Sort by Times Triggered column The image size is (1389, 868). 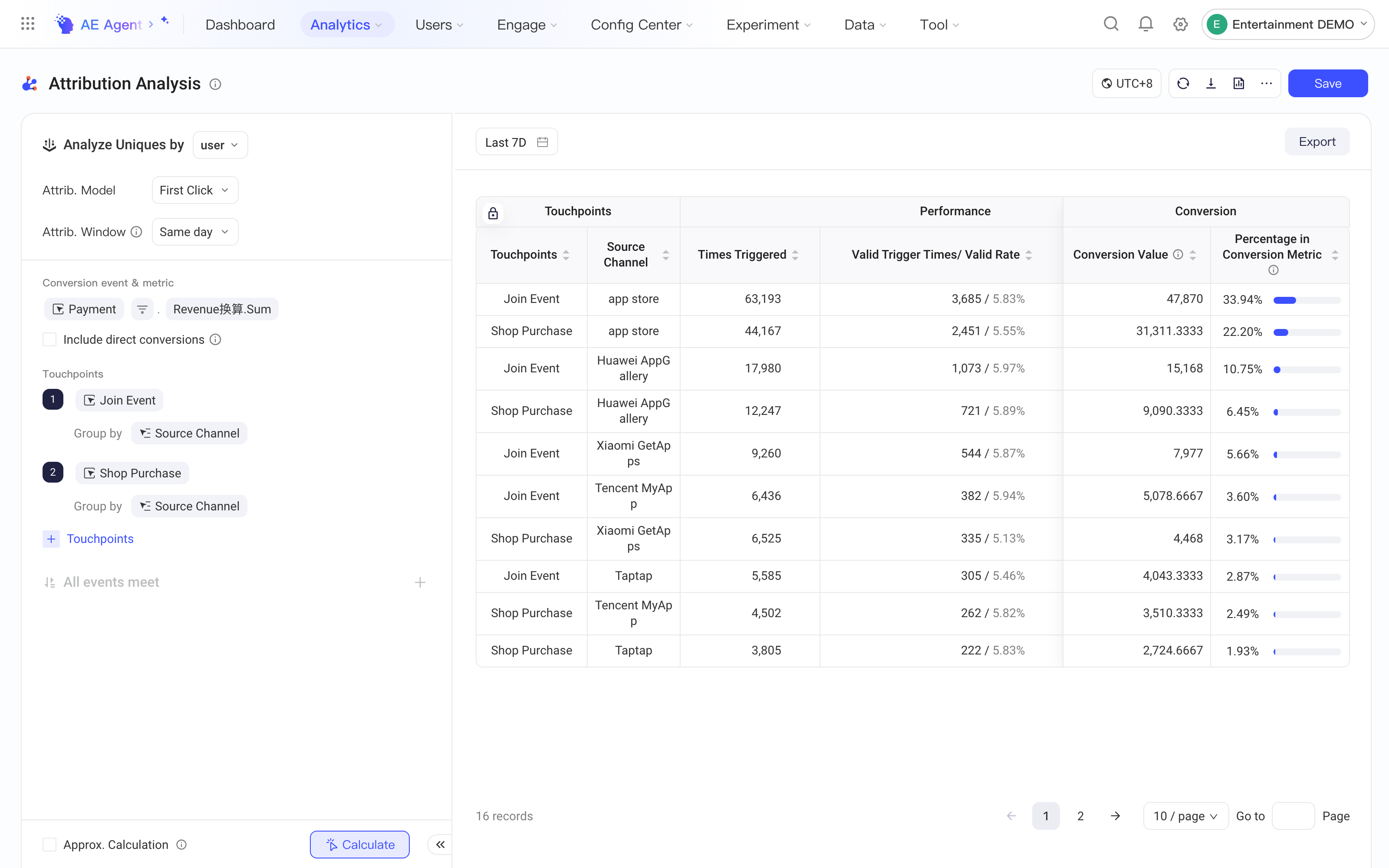coord(795,255)
